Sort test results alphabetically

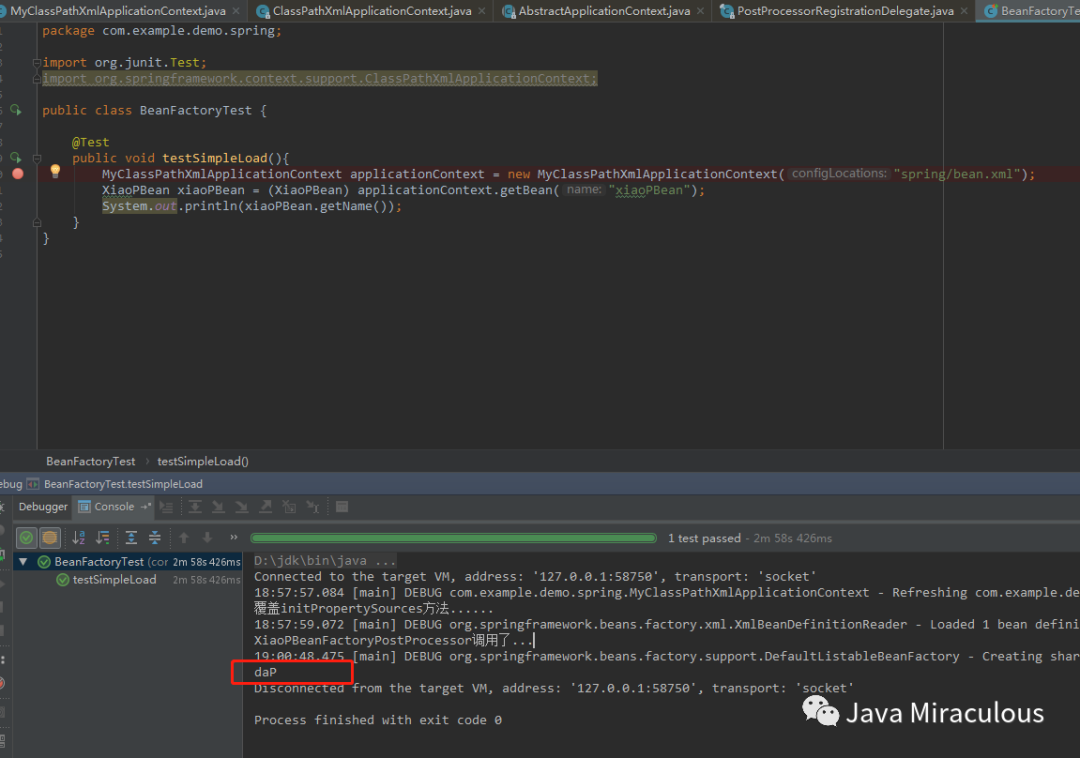point(79,538)
